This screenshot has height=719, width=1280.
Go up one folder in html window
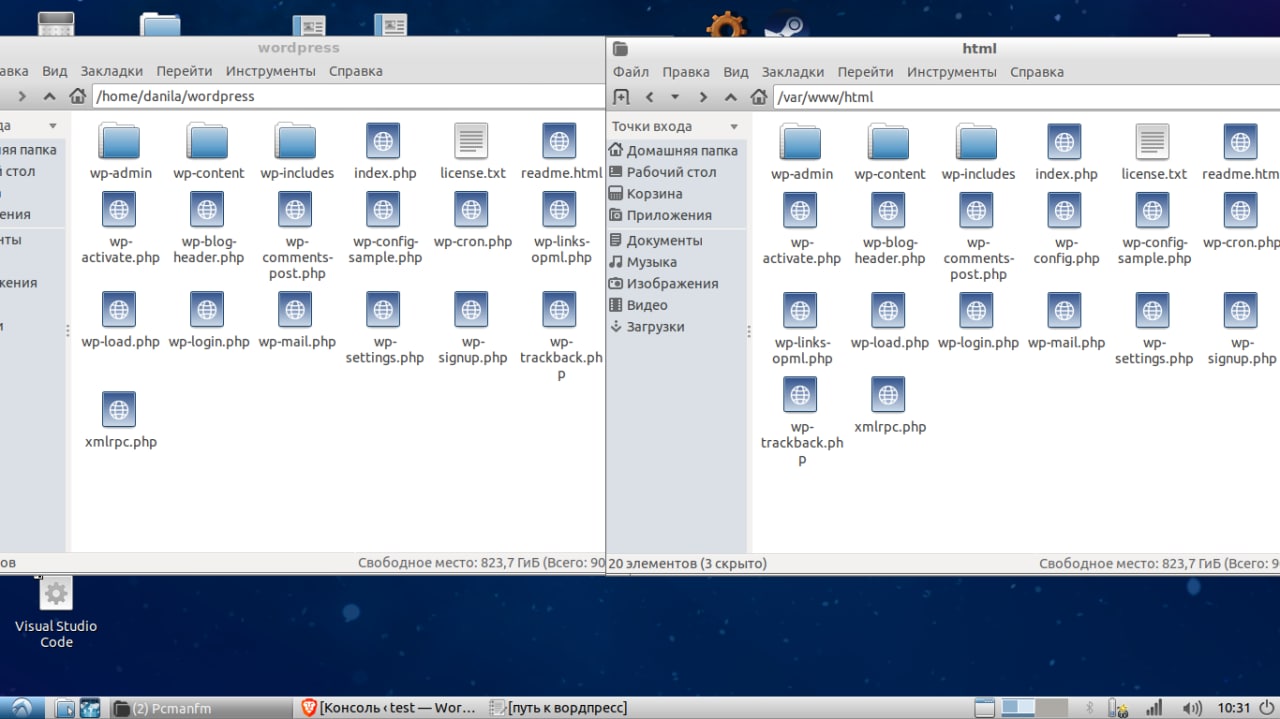pos(731,97)
